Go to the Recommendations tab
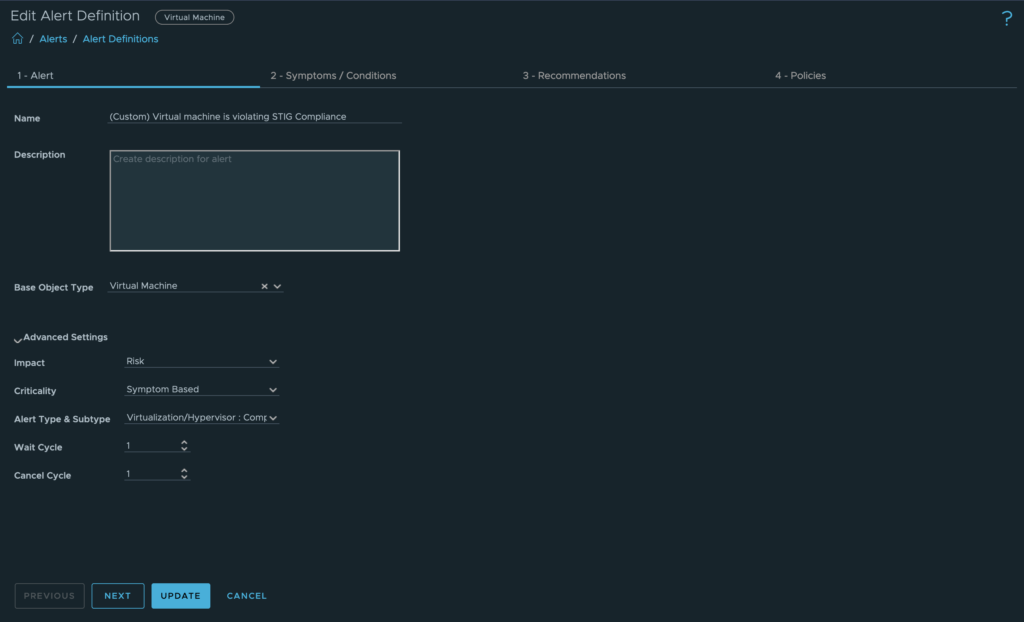This screenshot has width=1024, height=622. (x=574, y=76)
